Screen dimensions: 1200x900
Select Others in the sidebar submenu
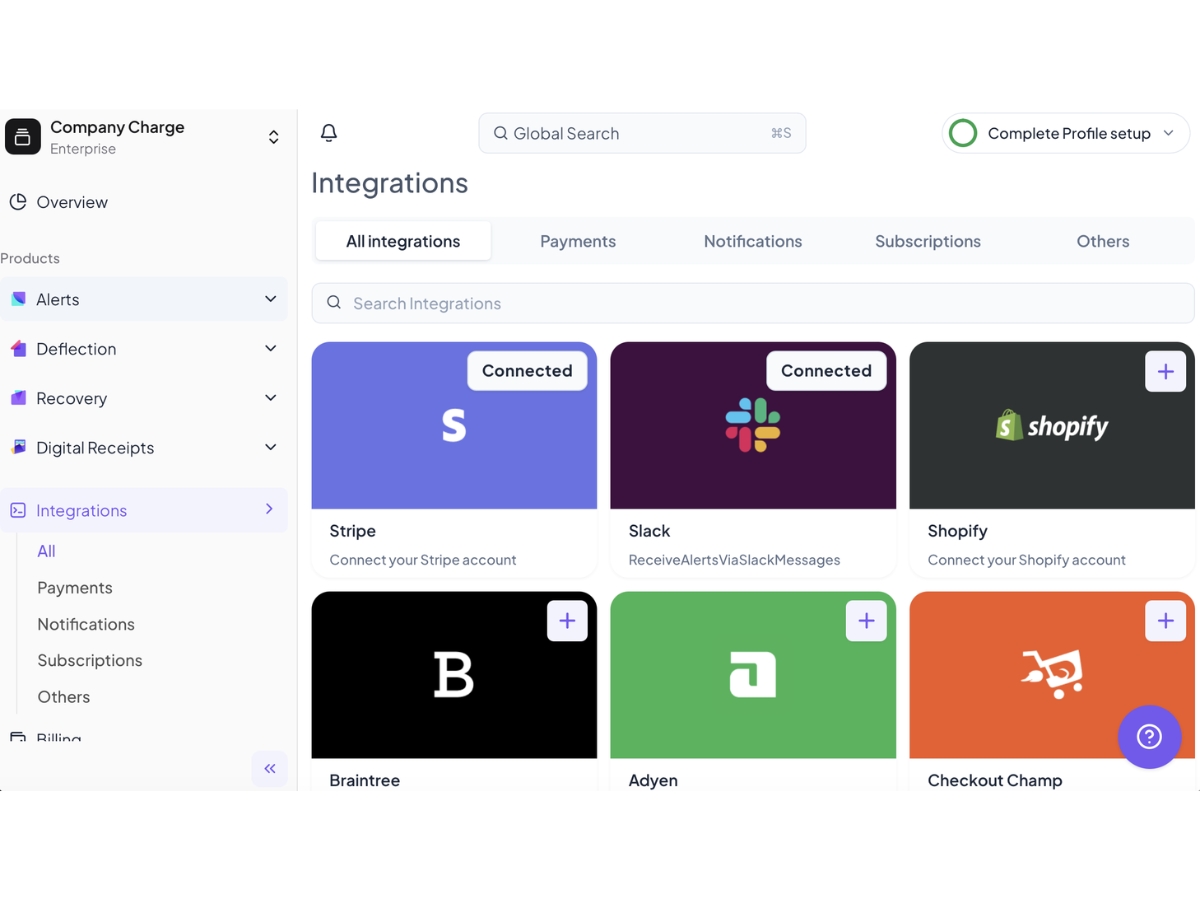coord(64,697)
